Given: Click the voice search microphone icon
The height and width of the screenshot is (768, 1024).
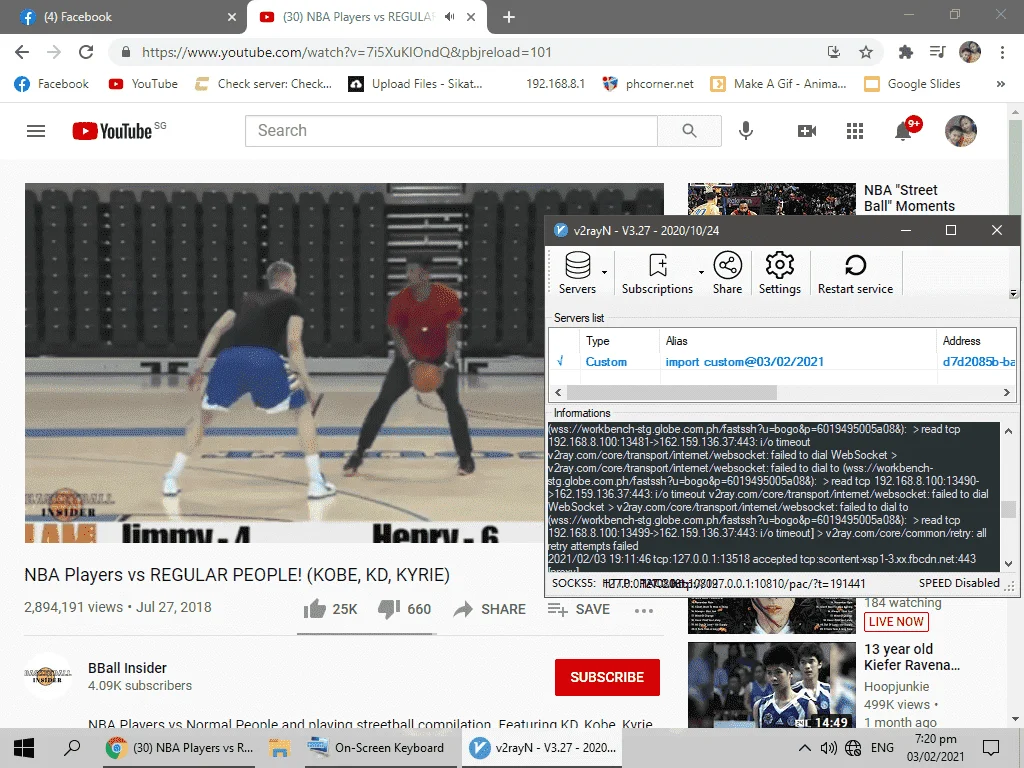Looking at the screenshot, I should (x=746, y=131).
